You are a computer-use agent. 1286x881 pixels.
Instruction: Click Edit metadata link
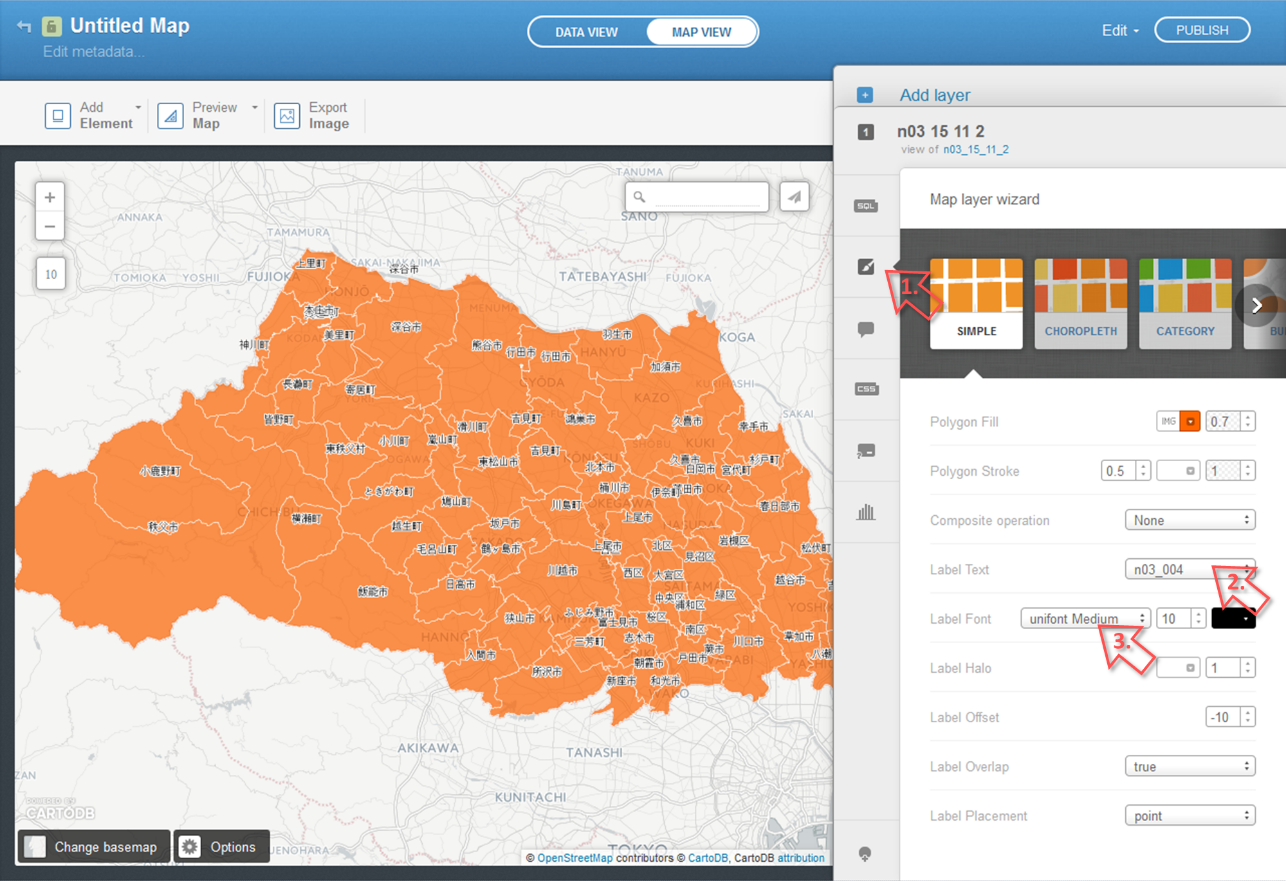click(94, 52)
